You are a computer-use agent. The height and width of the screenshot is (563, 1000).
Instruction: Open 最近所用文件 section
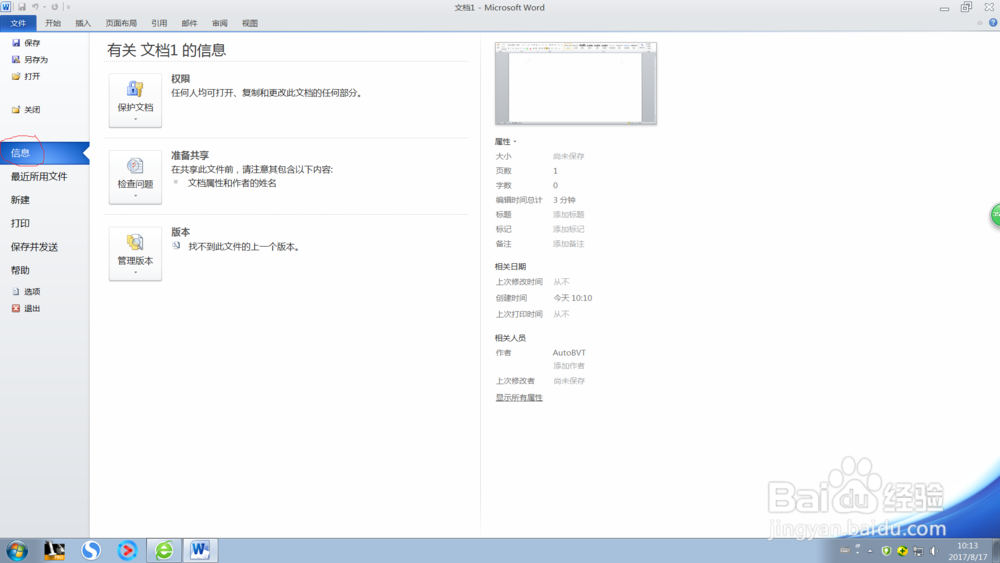pos(39,177)
